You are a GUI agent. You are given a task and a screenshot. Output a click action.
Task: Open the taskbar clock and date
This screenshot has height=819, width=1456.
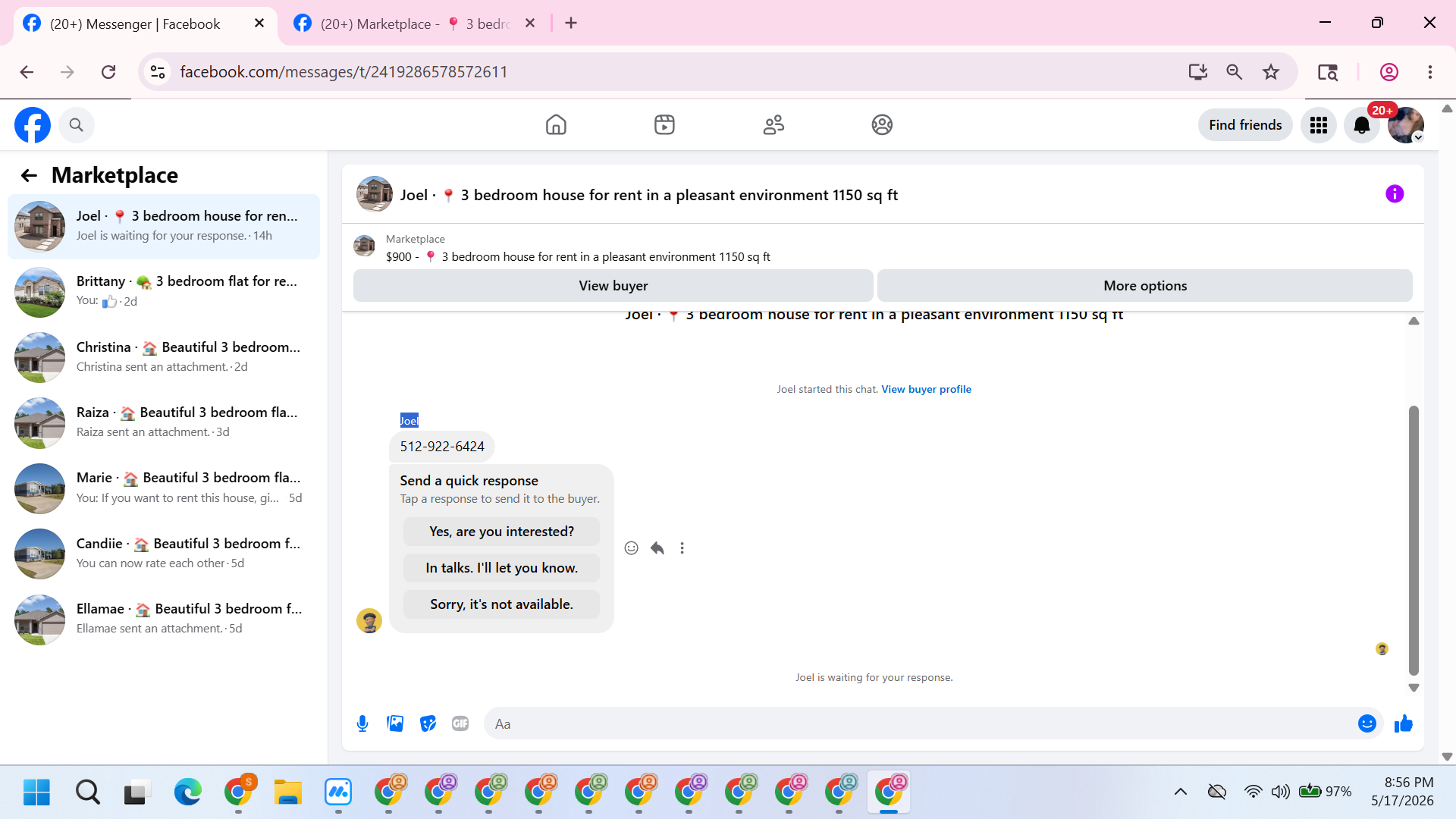(1402, 792)
